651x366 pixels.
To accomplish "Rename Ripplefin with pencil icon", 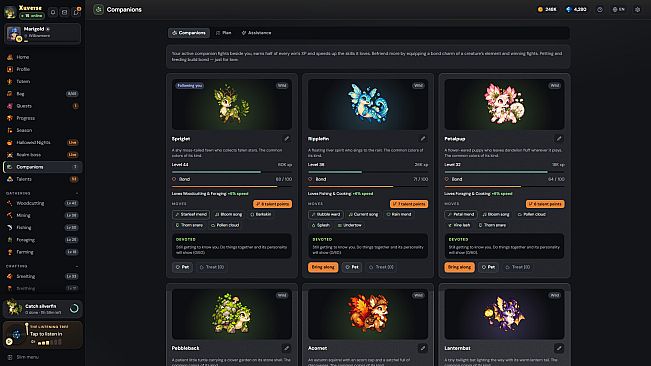I will (423, 139).
